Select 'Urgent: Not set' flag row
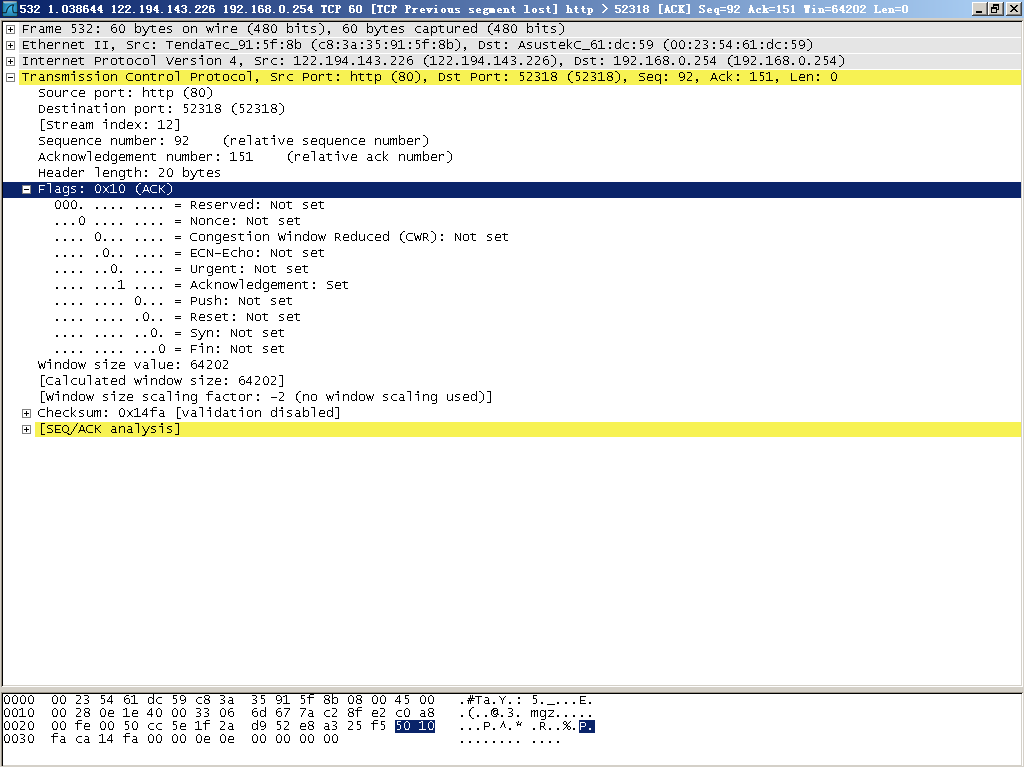1024x768 pixels. click(x=181, y=269)
